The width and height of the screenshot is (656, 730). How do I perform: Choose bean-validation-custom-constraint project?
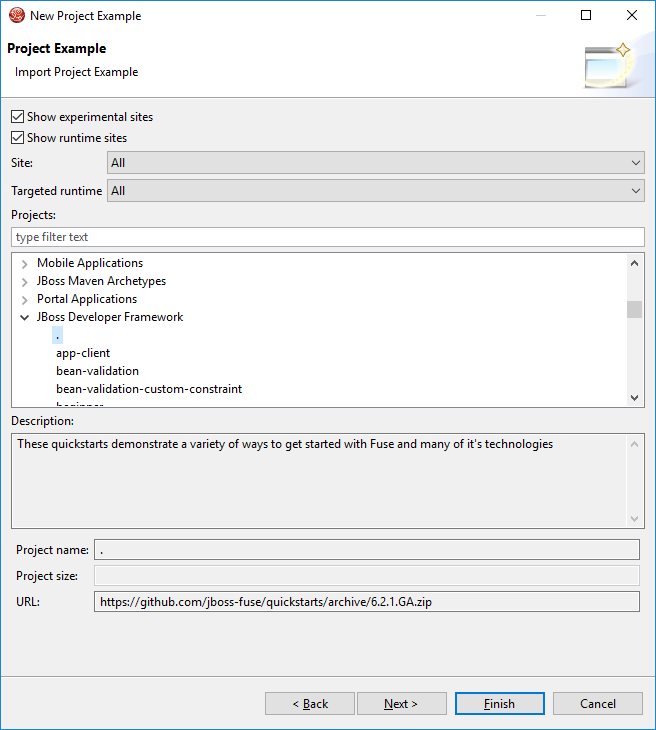(149, 389)
